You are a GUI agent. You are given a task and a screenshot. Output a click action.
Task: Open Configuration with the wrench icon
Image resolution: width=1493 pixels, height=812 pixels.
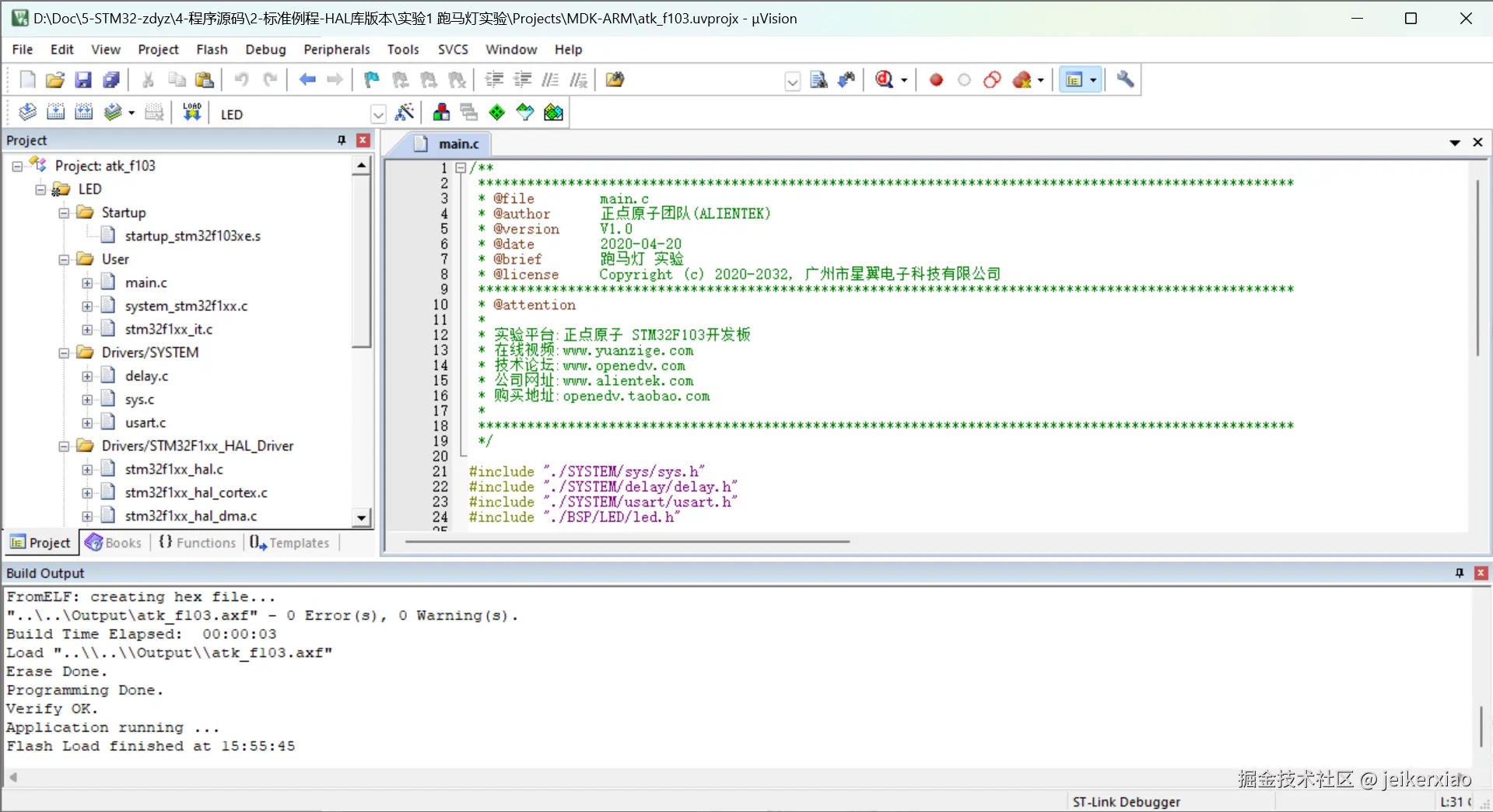point(1125,80)
